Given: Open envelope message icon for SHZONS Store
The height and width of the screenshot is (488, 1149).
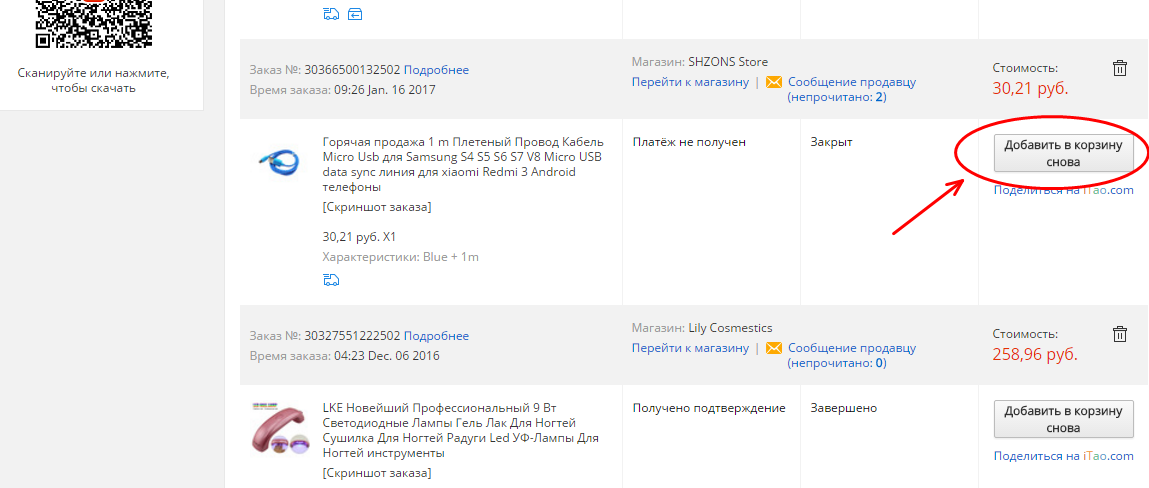Looking at the screenshot, I should tap(774, 82).
